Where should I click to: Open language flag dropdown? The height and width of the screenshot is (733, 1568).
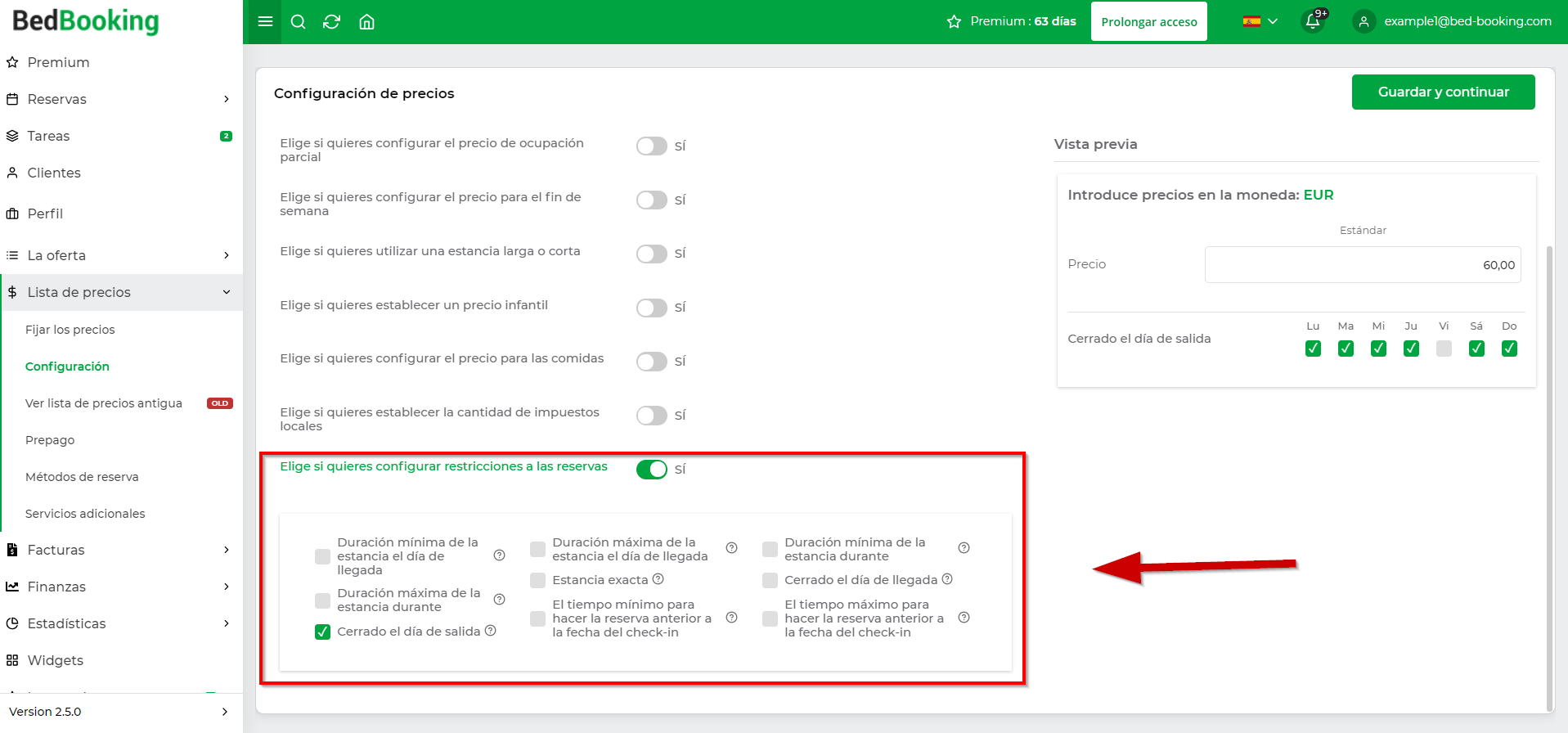tap(1260, 22)
